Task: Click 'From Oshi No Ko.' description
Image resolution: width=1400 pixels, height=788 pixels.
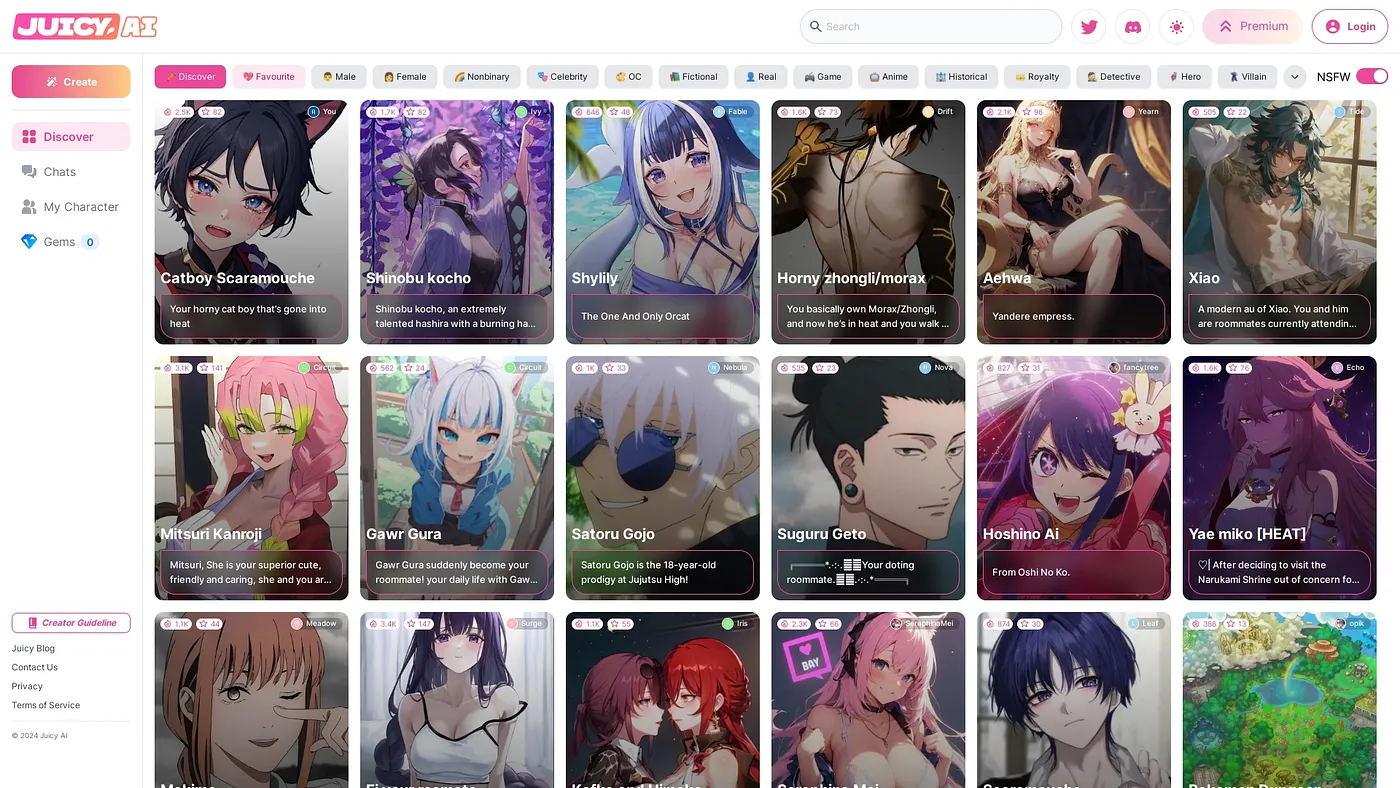Action: tap(1031, 572)
